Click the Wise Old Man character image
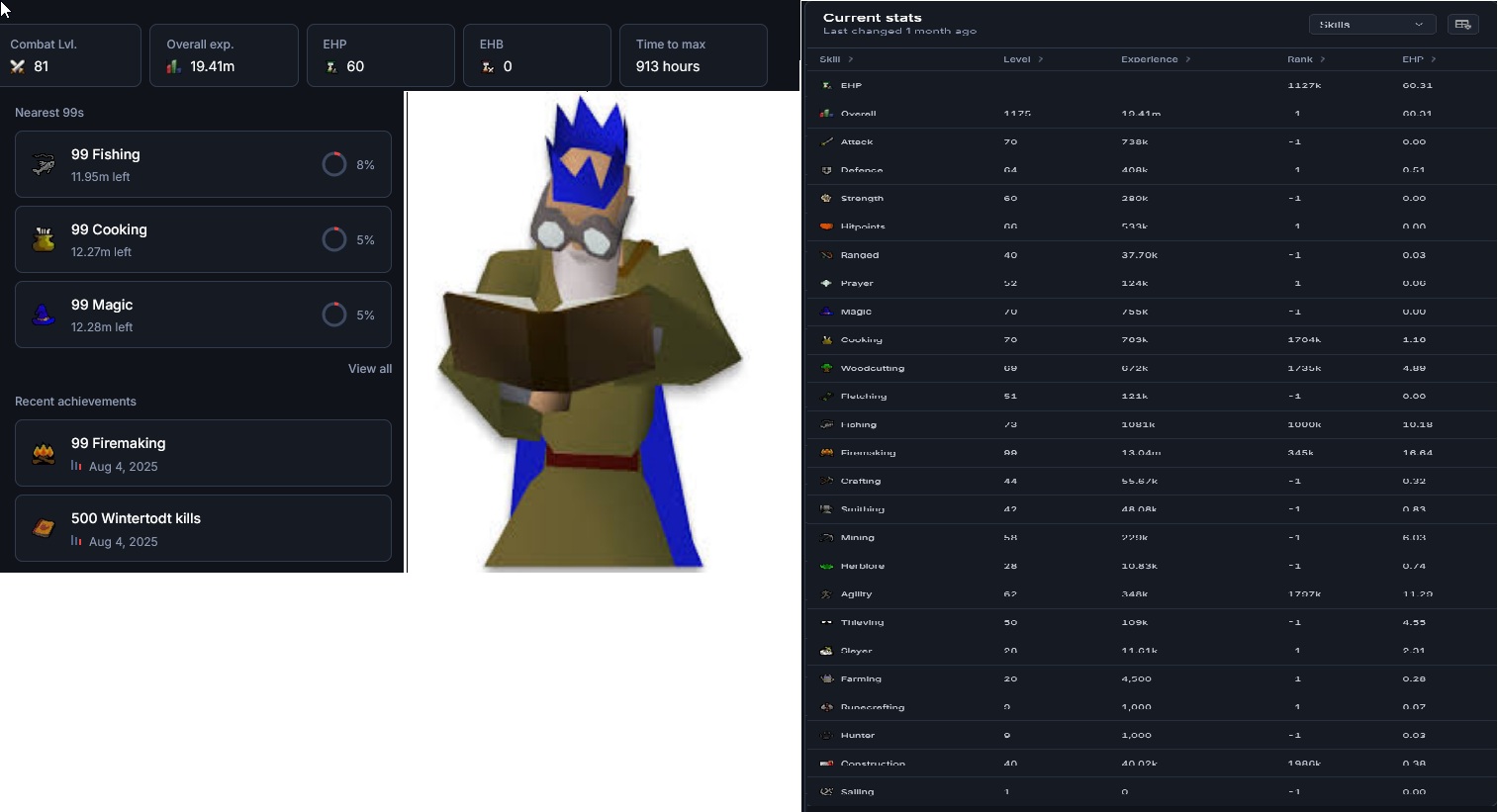The width and height of the screenshot is (1498, 812). point(590,332)
